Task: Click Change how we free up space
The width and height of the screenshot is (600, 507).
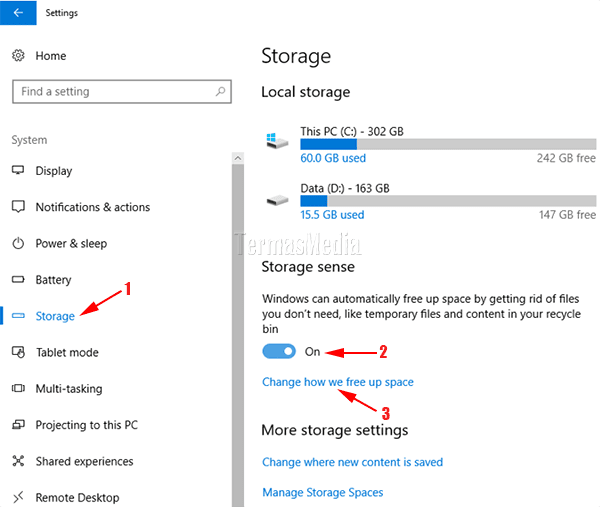Action: click(338, 382)
